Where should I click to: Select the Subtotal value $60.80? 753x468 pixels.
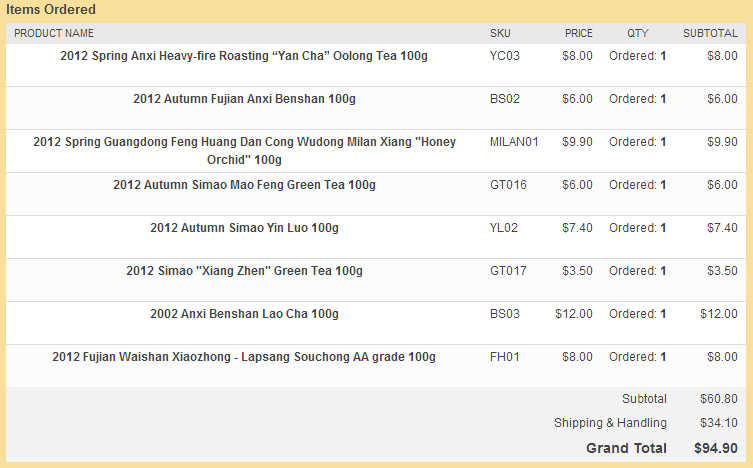point(718,399)
